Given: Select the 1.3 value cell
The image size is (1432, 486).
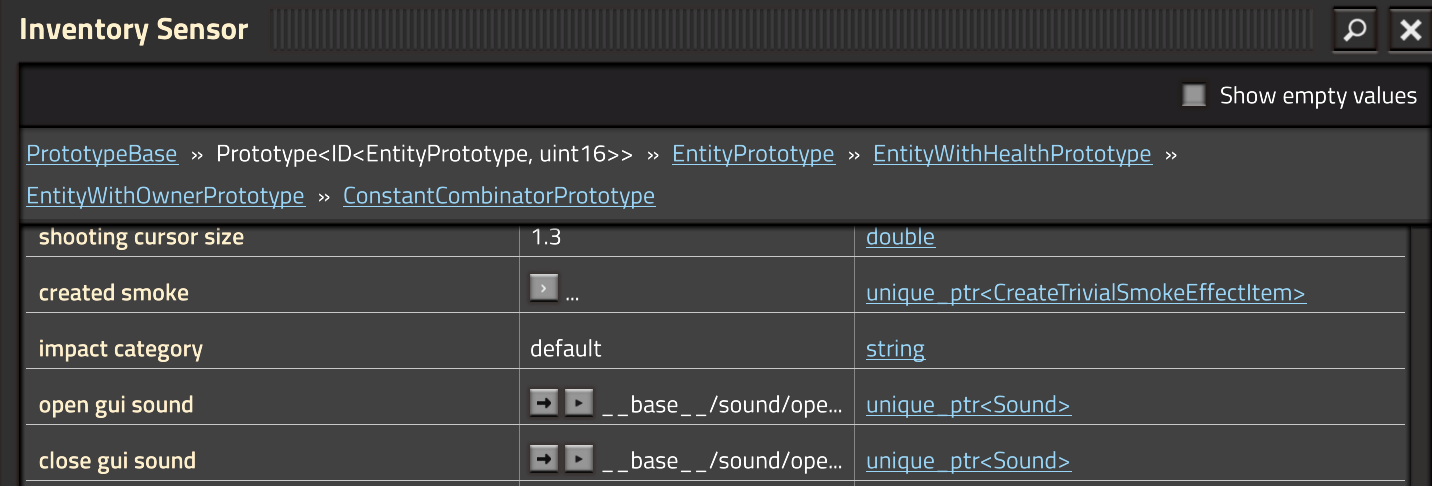Looking at the screenshot, I should point(546,237).
